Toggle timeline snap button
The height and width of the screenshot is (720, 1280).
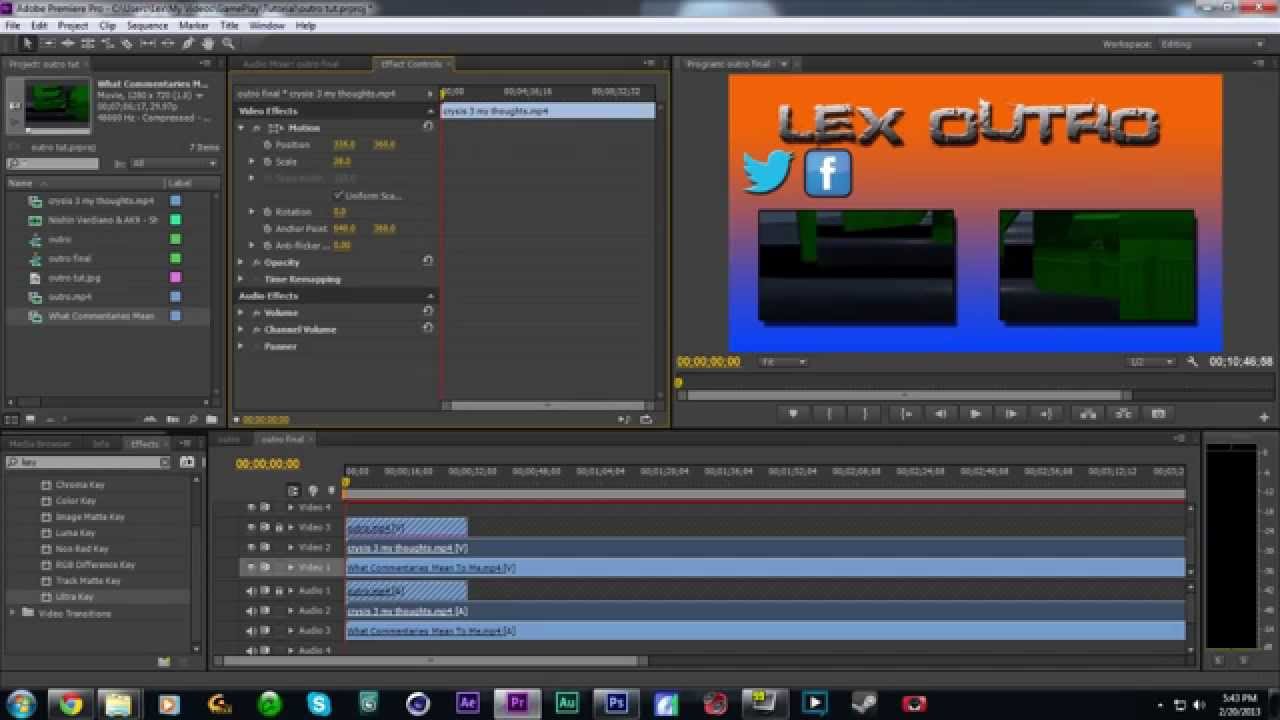pyautogui.click(x=293, y=490)
